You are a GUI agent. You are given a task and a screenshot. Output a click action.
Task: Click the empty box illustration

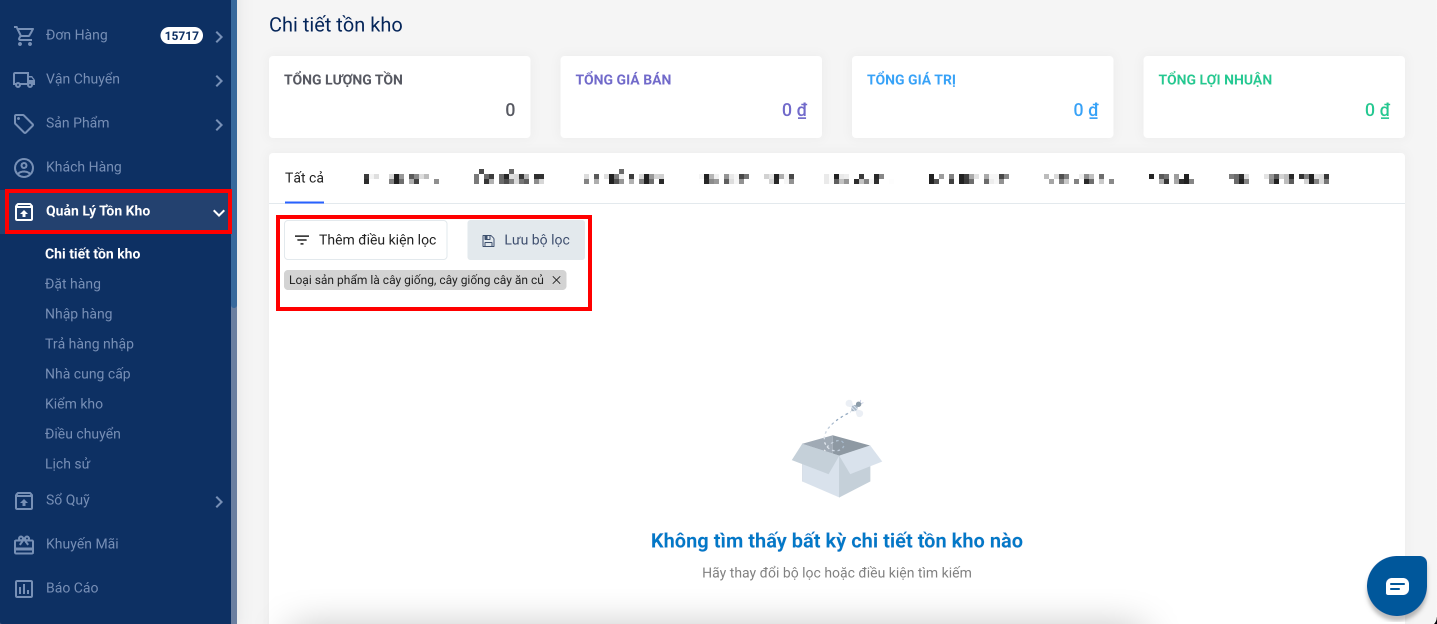837,450
